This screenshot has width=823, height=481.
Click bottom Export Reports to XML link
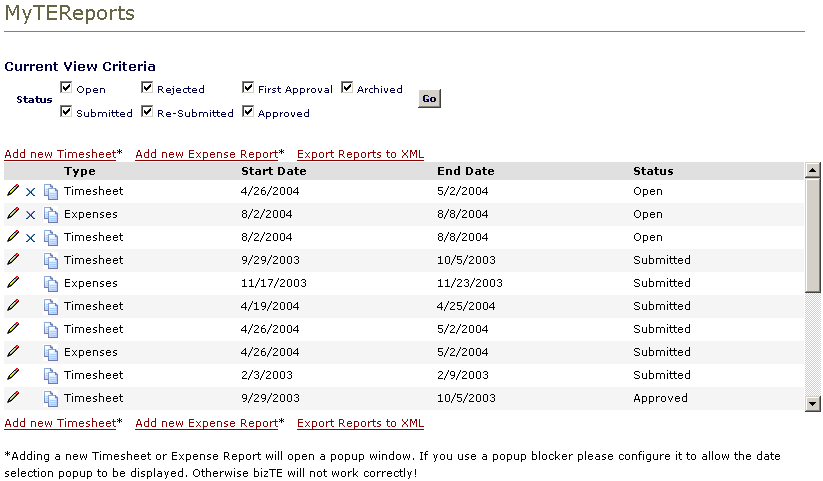(x=360, y=423)
